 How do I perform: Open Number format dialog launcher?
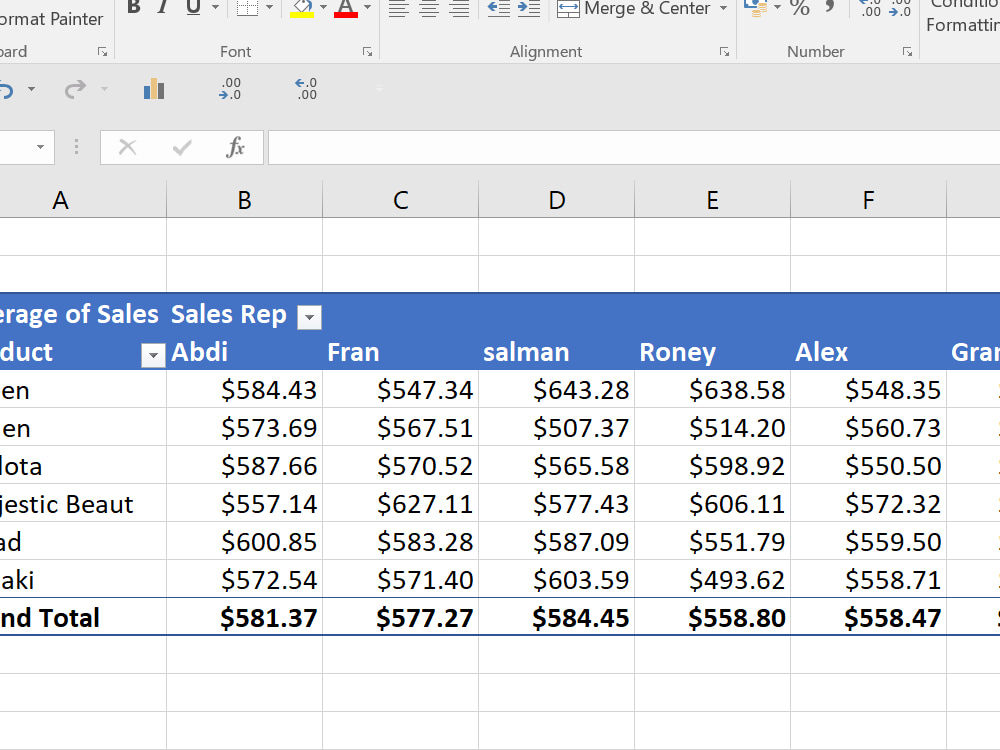click(x=908, y=52)
